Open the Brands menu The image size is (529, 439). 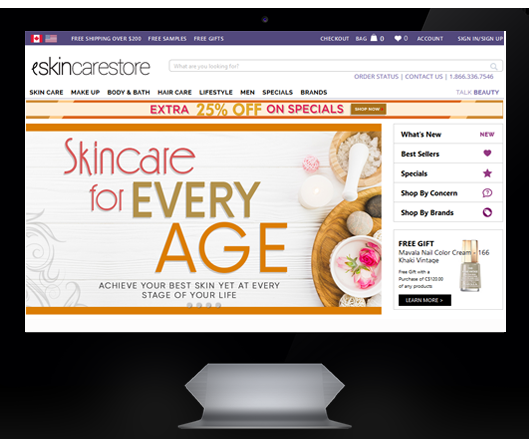point(314,92)
